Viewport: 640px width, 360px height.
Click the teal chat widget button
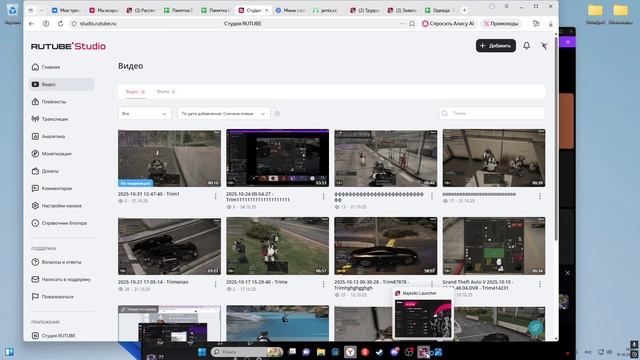[x=535, y=327]
